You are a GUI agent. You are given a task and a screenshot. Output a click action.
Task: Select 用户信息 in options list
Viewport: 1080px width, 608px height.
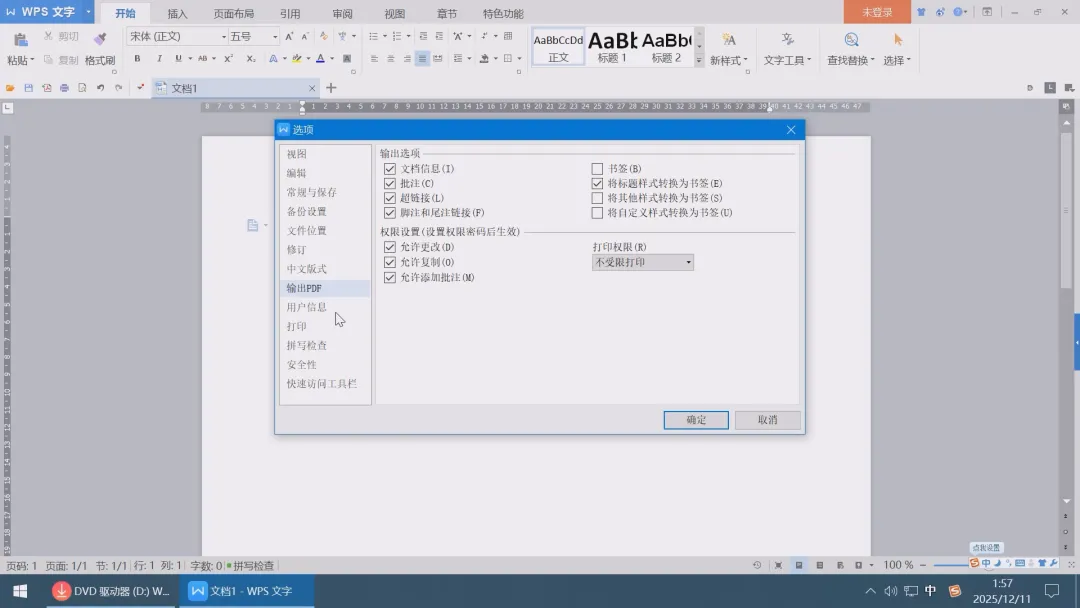[x=325, y=307]
